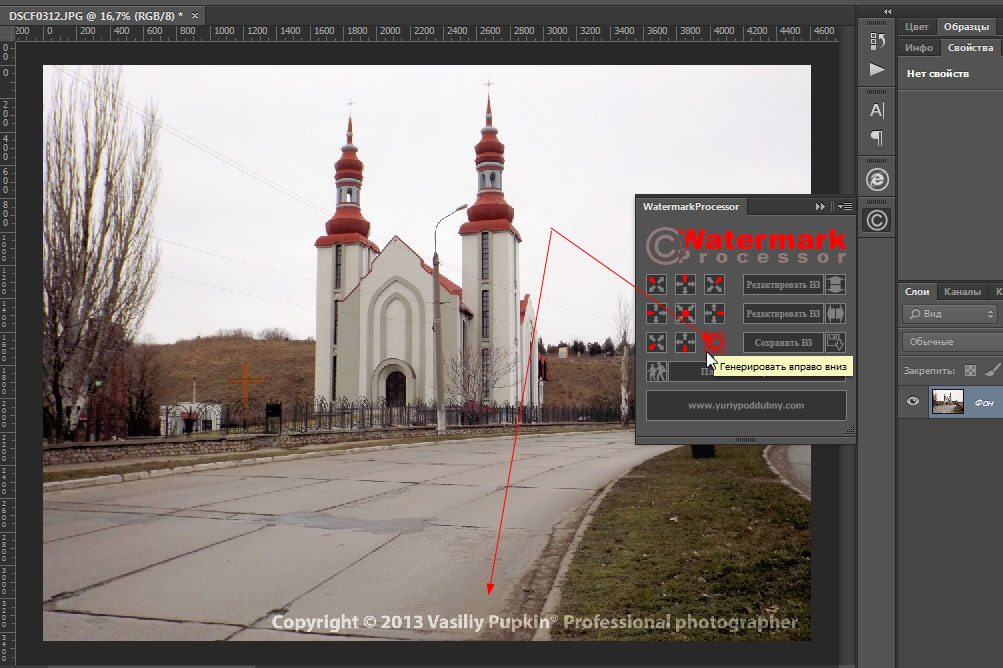Open the Вид layer filter dropdown
Image resolution: width=1003 pixels, height=668 pixels.
950,314
